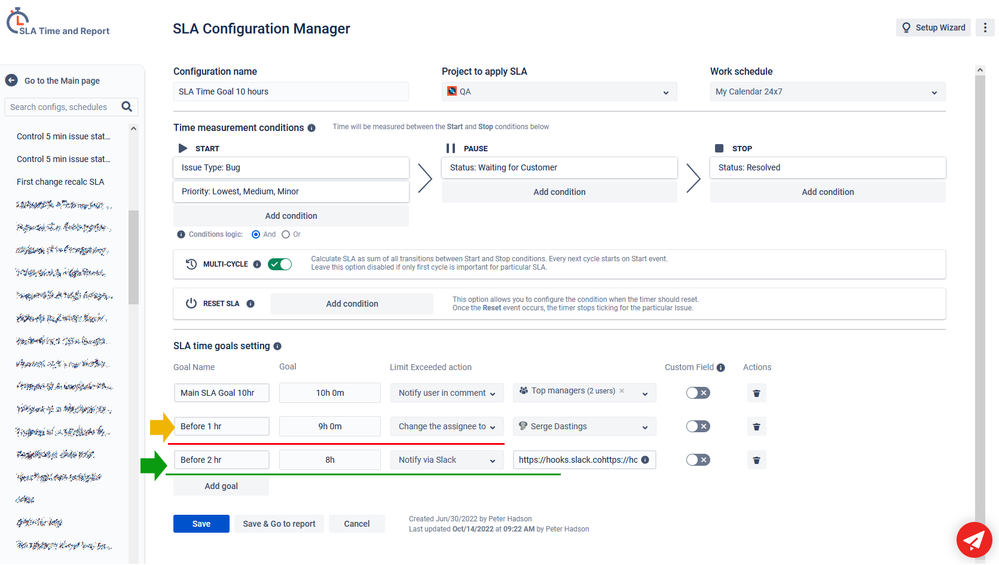Viewport: 999px width, 565px height.
Task: Click Configuration name input field
Action: (x=291, y=92)
